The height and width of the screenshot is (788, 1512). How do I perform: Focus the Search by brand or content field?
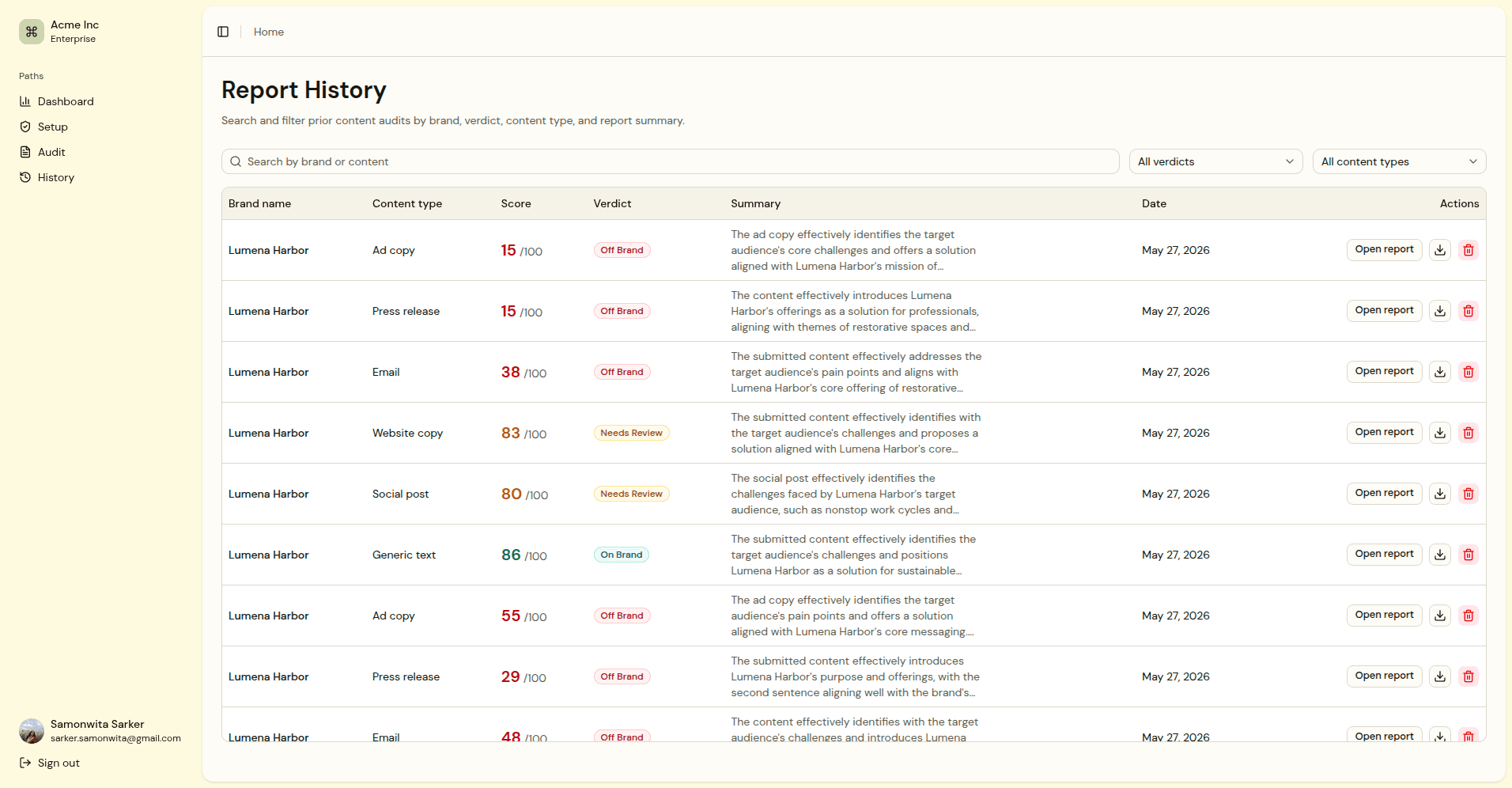click(x=671, y=161)
